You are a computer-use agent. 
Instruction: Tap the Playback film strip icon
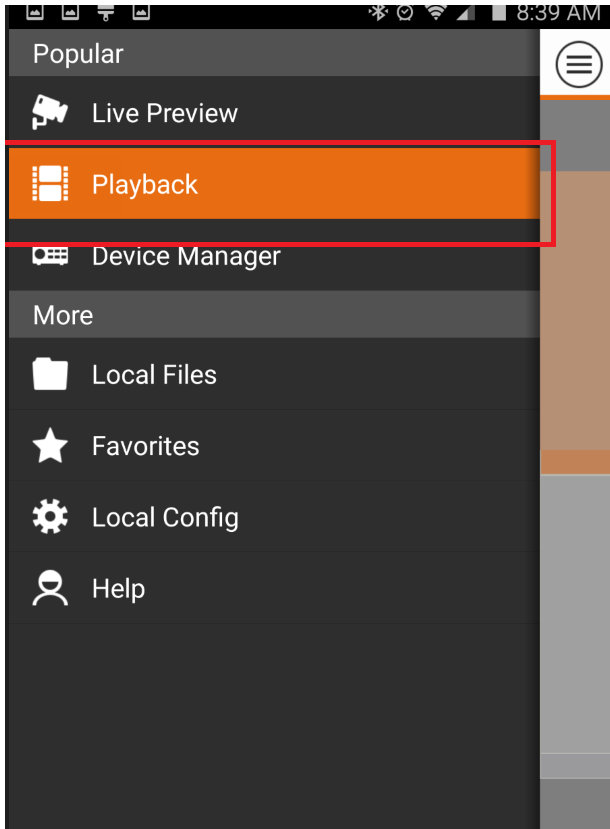50,184
